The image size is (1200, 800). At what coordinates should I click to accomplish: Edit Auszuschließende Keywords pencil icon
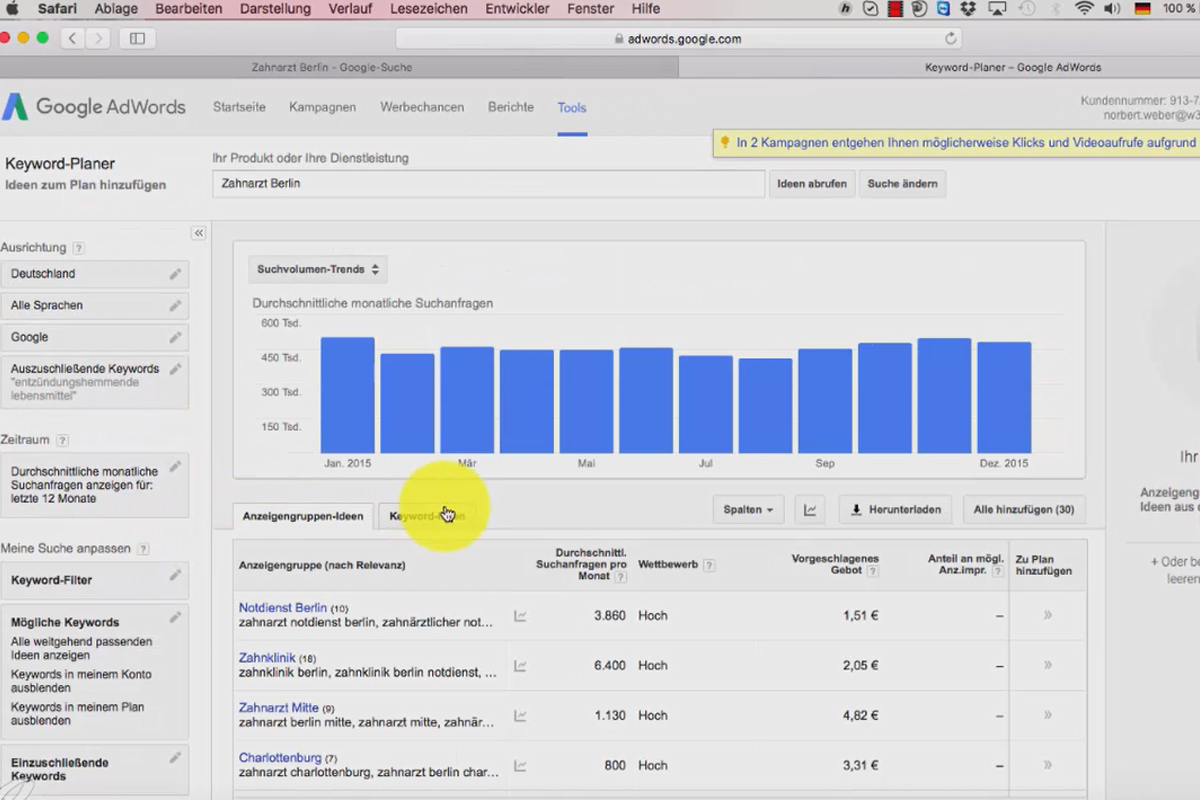176,368
